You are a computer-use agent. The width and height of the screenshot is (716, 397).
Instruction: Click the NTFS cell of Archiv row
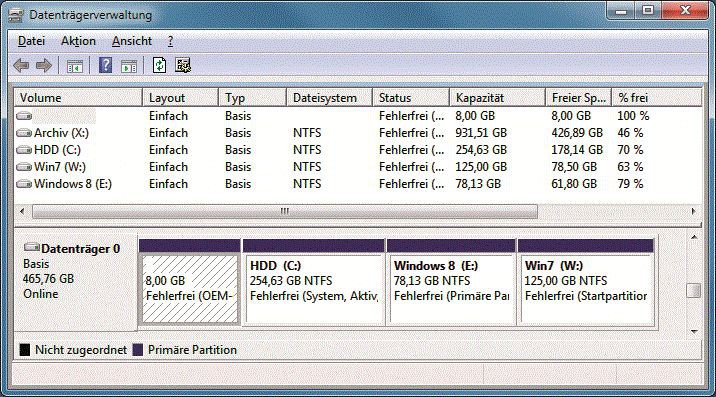(x=307, y=133)
